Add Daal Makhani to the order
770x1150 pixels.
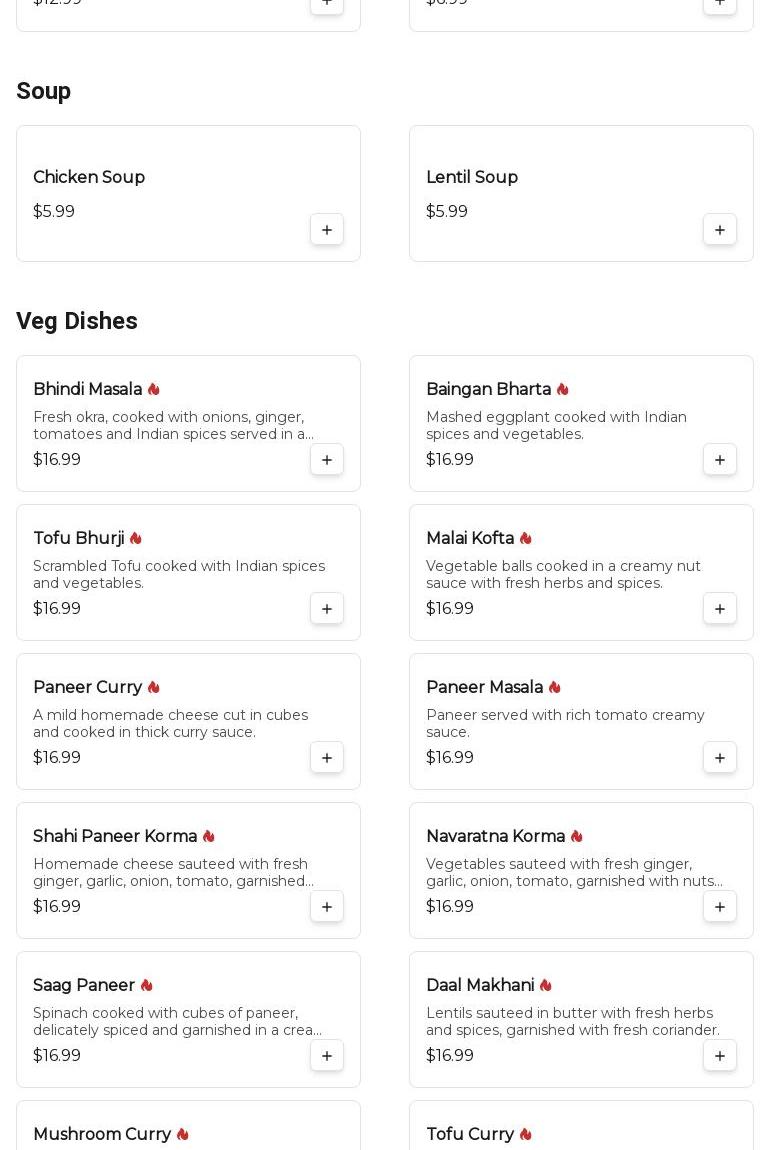coord(720,1056)
